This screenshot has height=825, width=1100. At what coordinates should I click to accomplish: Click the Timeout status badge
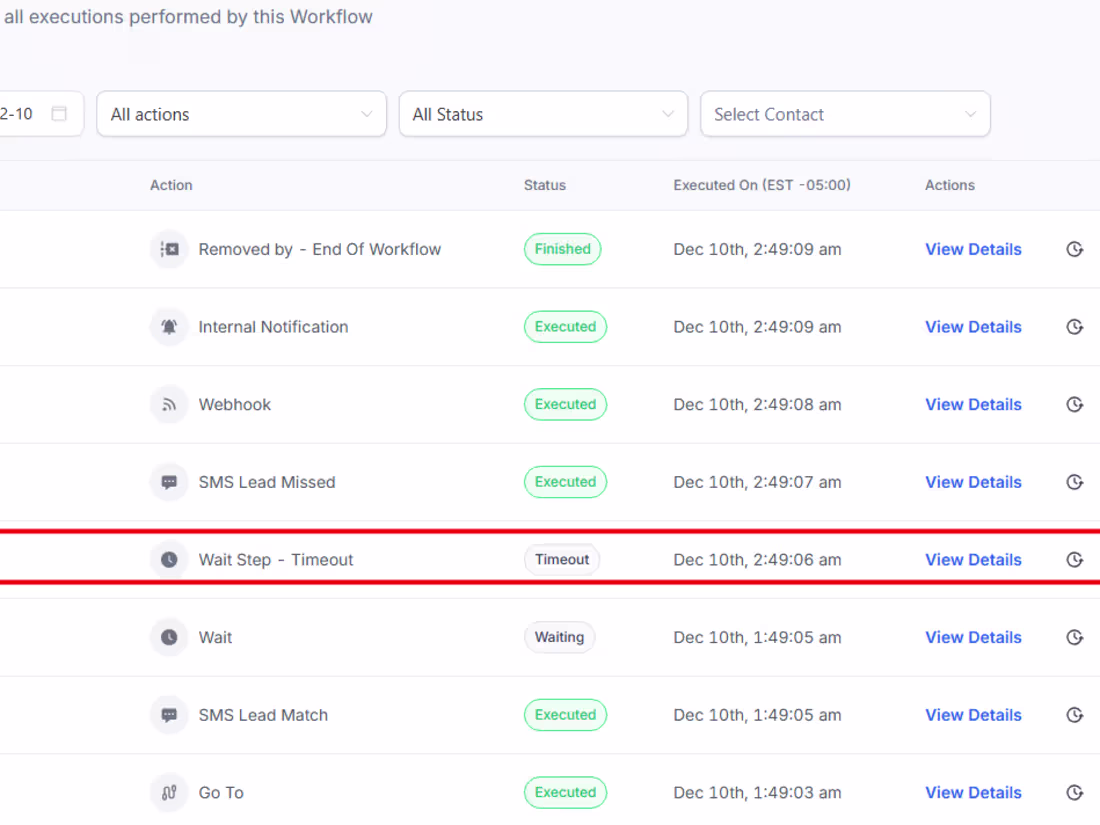point(562,560)
